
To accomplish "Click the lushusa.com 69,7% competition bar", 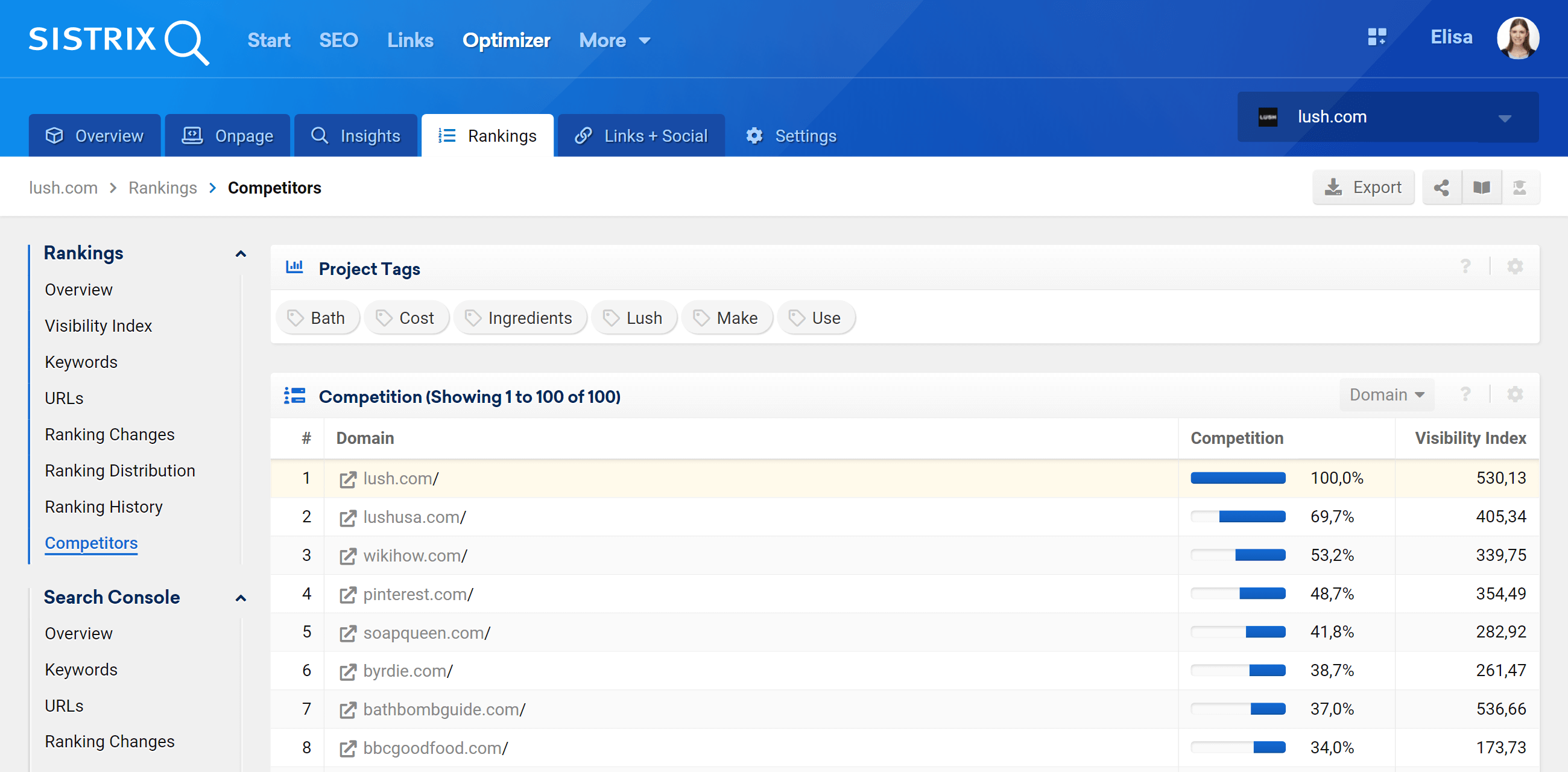I will point(1238,517).
